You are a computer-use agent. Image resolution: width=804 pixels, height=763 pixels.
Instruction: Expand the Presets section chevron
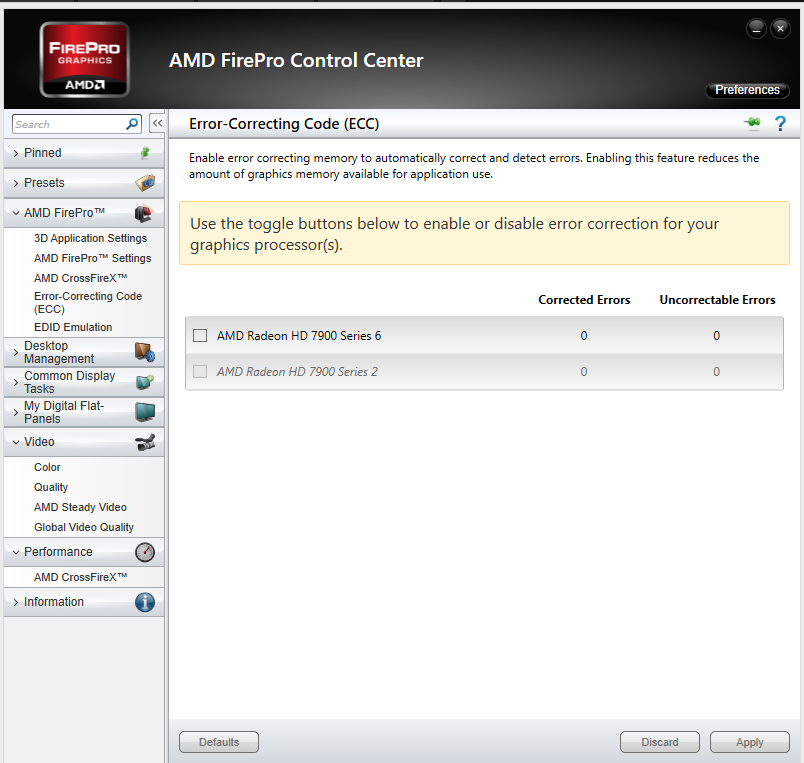(x=16, y=183)
